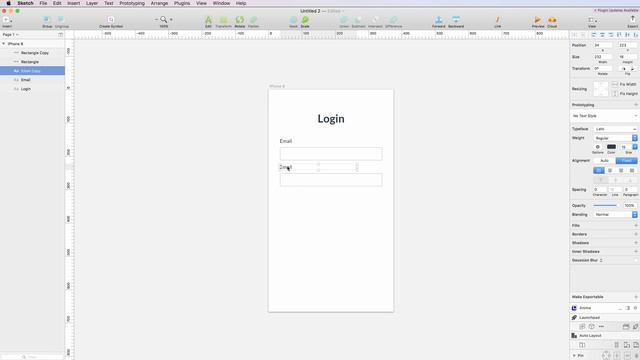The width and height of the screenshot is (640, 360).
Task: Open the Arrange menu
Action: pos(159,3)
